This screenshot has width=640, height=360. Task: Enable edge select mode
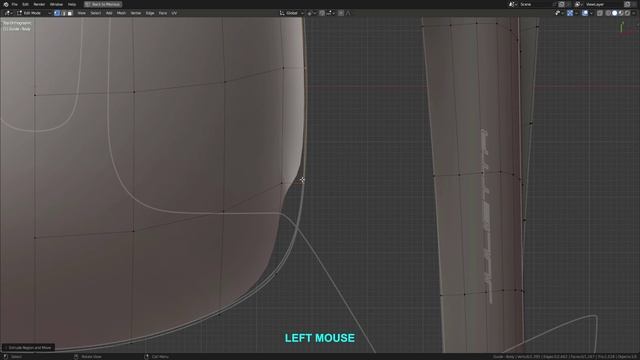[63, 13]
